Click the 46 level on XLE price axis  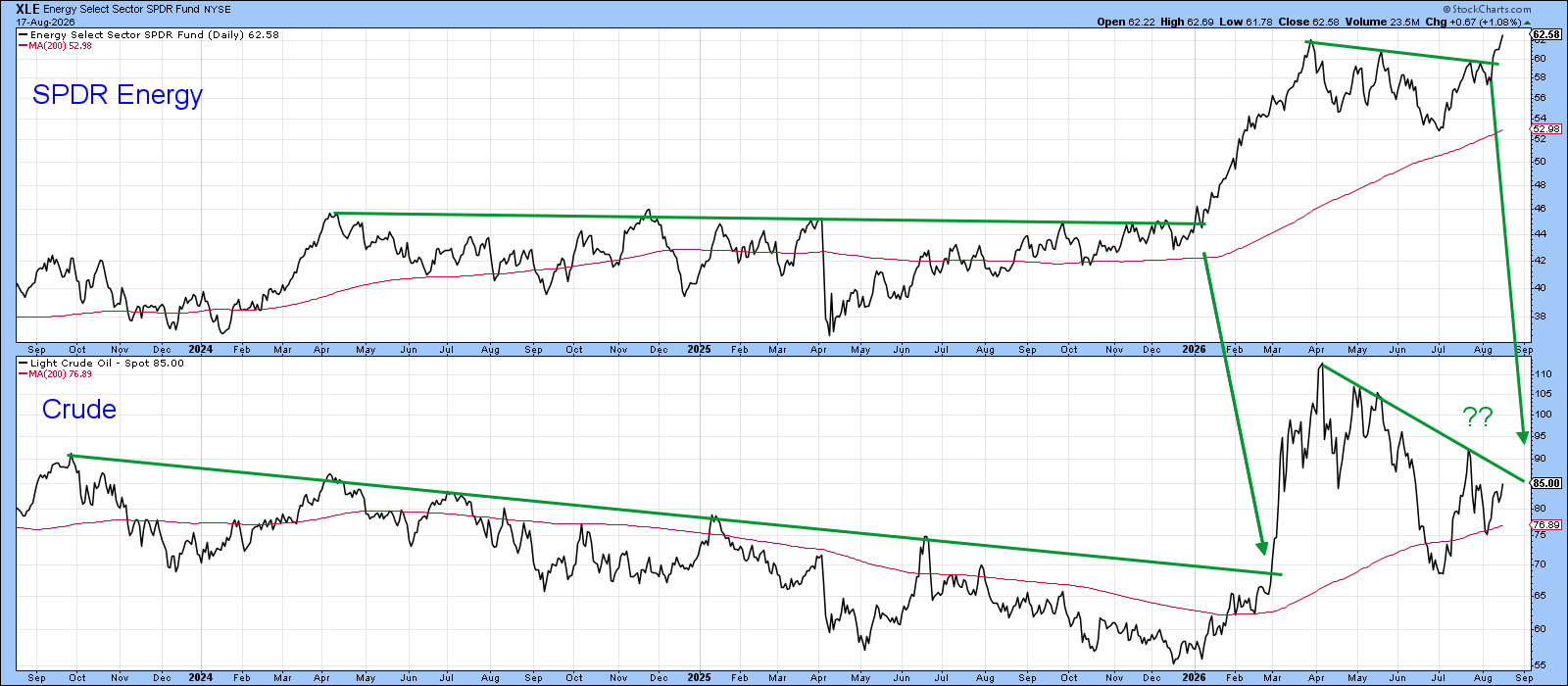[1538, 208]
